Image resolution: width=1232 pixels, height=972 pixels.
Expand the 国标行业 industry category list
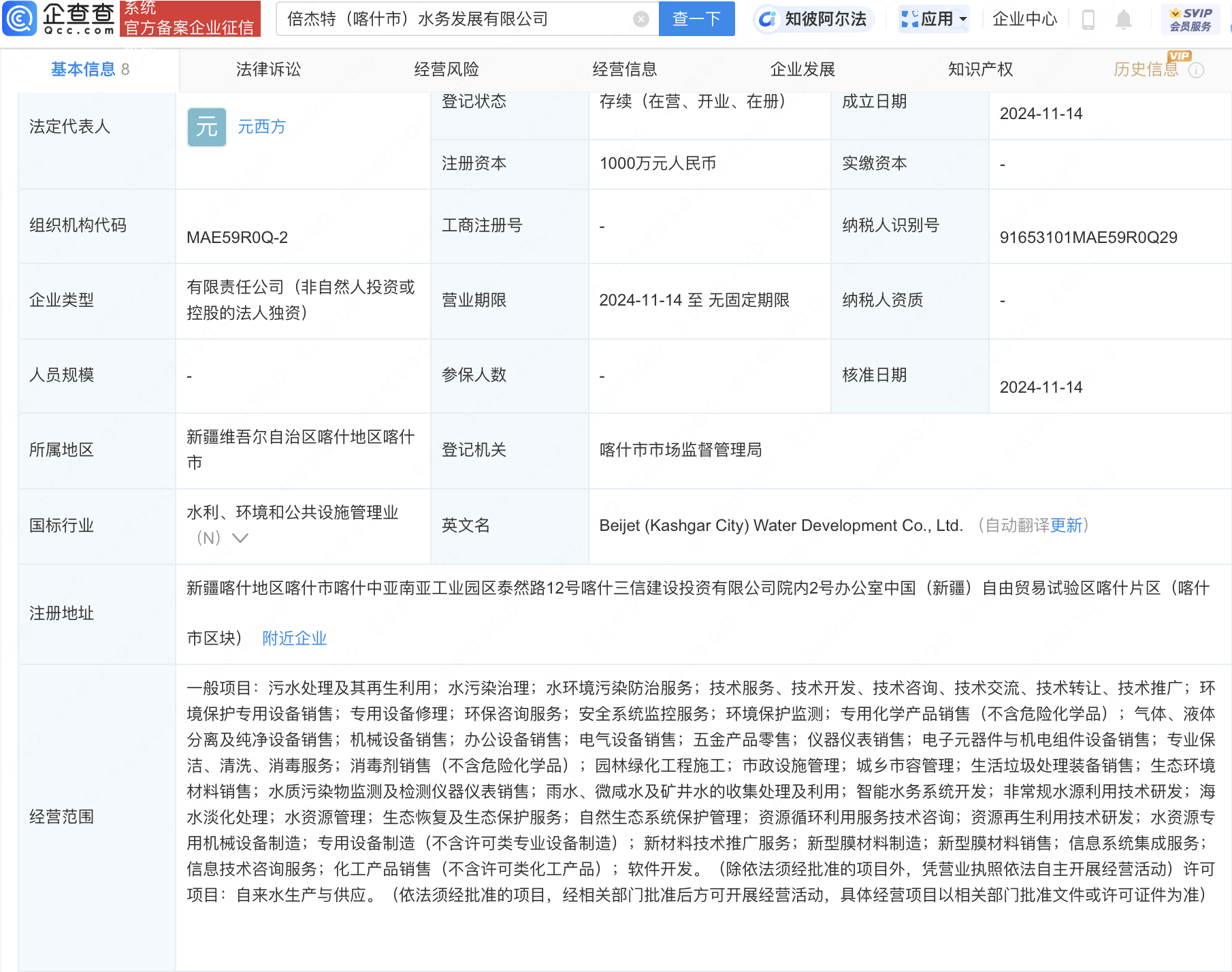coord(240,538)
